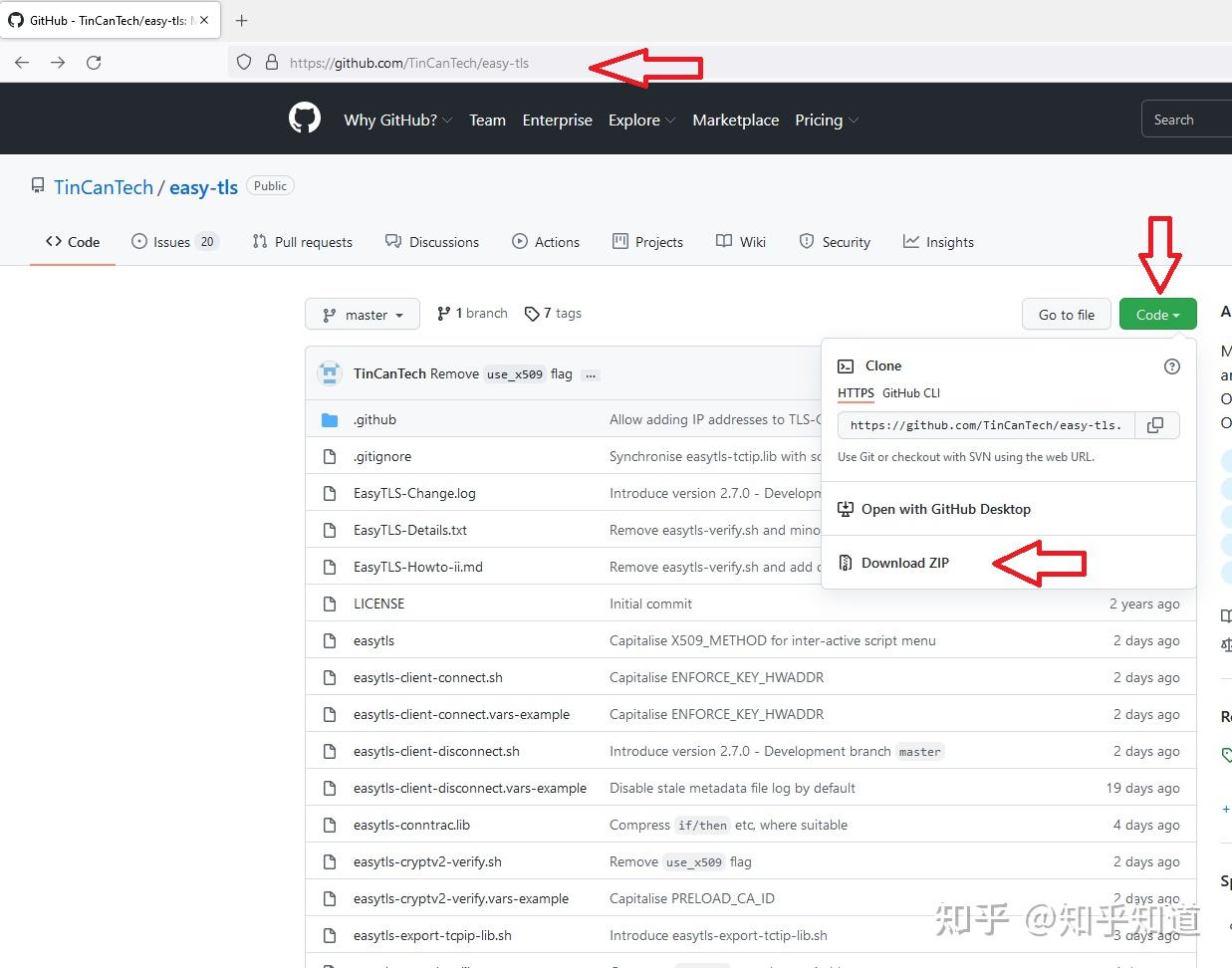This screenshot has height=968, width=1232.
Task: Open the Security tab of the repository
Action: tap(835, 241)
